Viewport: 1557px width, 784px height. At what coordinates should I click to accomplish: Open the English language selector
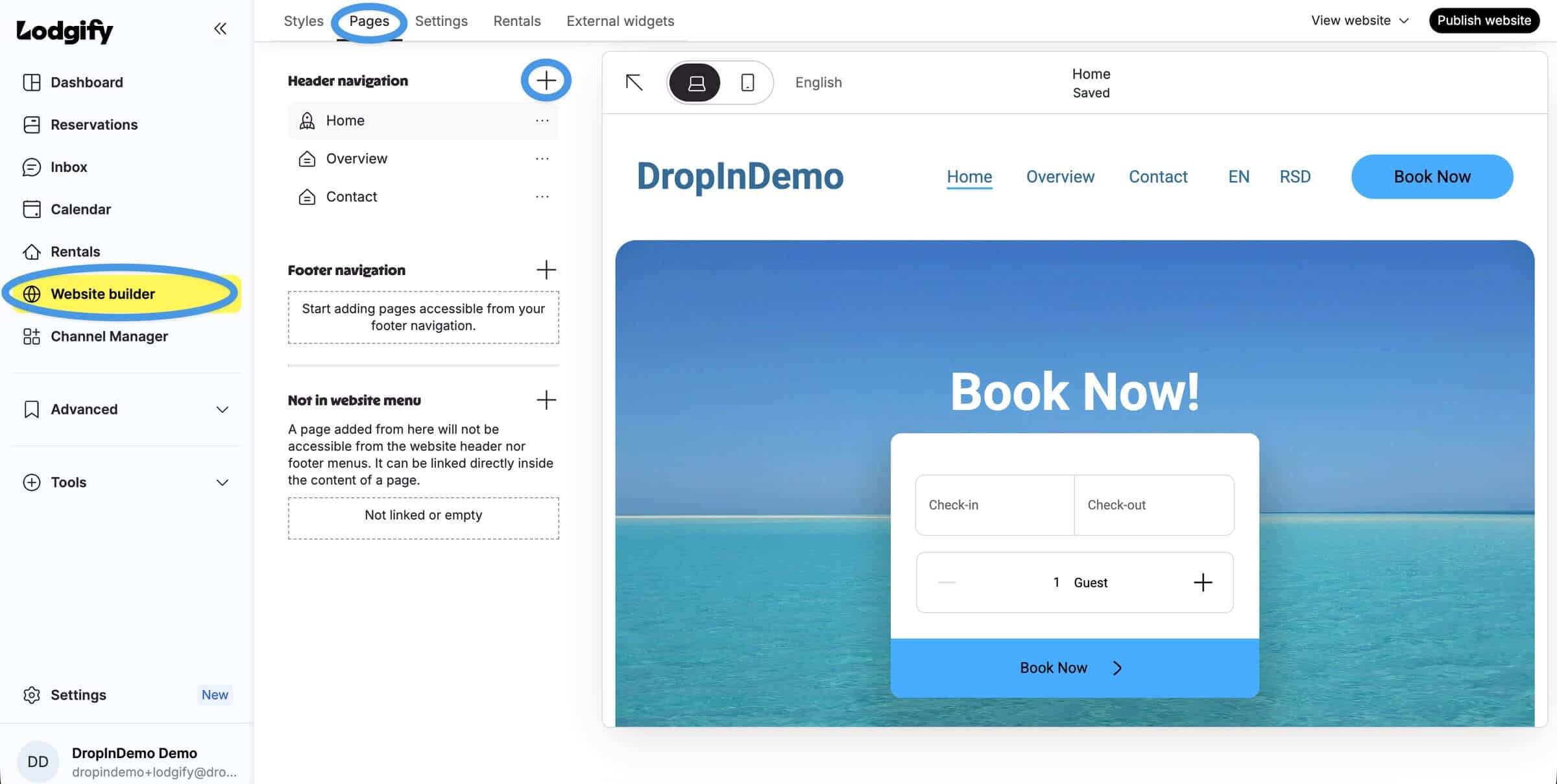coord(819,82)
